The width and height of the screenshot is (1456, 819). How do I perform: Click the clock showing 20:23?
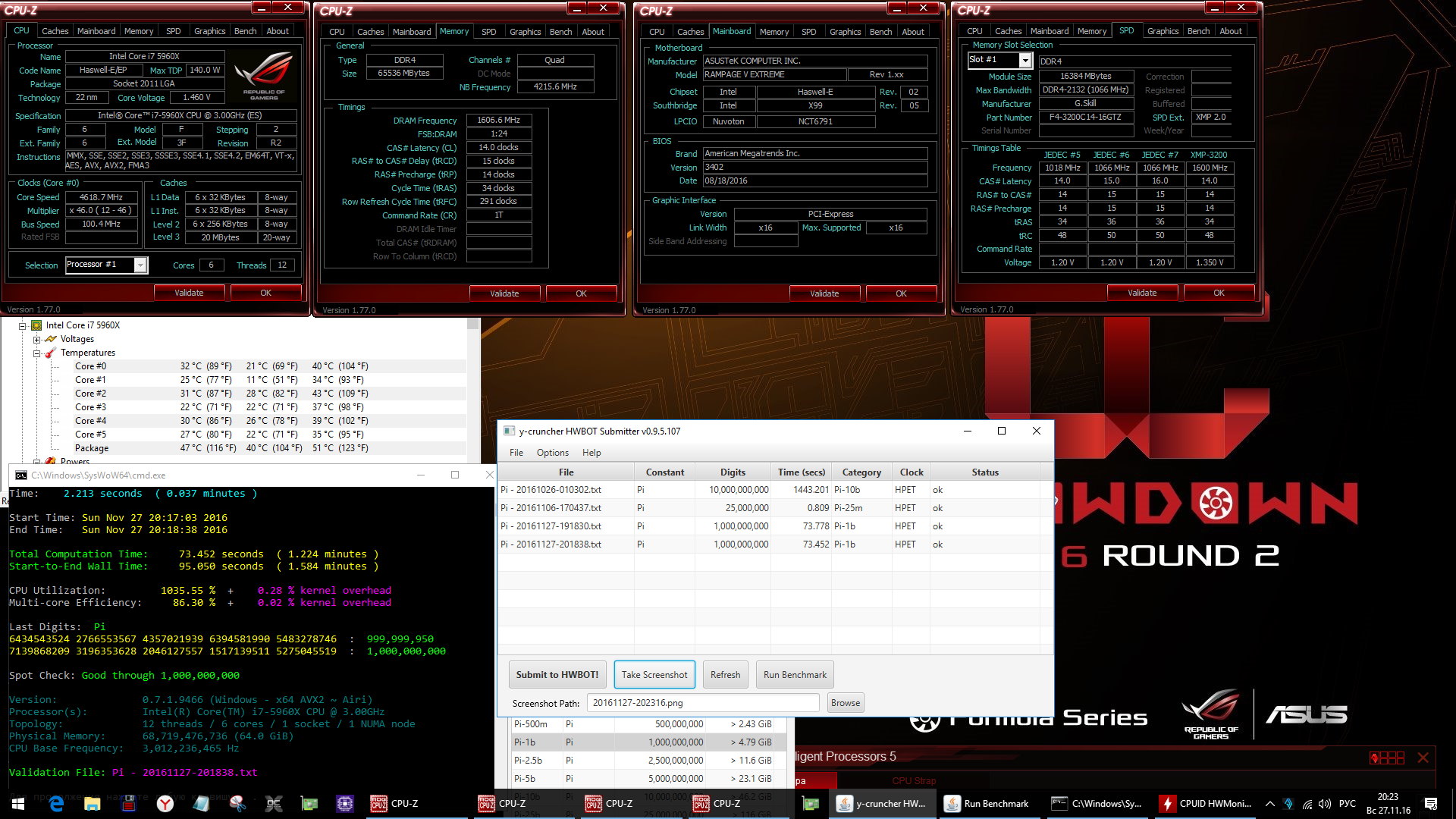point(1388,797)
